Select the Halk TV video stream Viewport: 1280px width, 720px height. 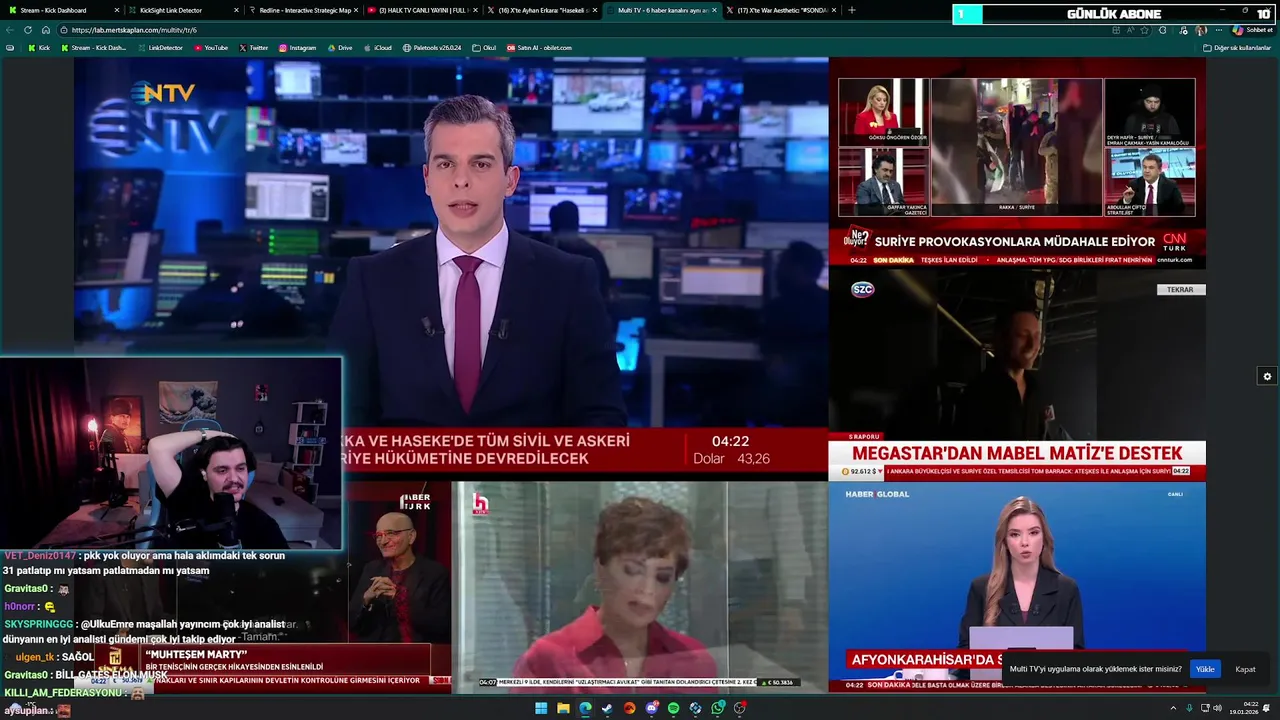[640, 586]
